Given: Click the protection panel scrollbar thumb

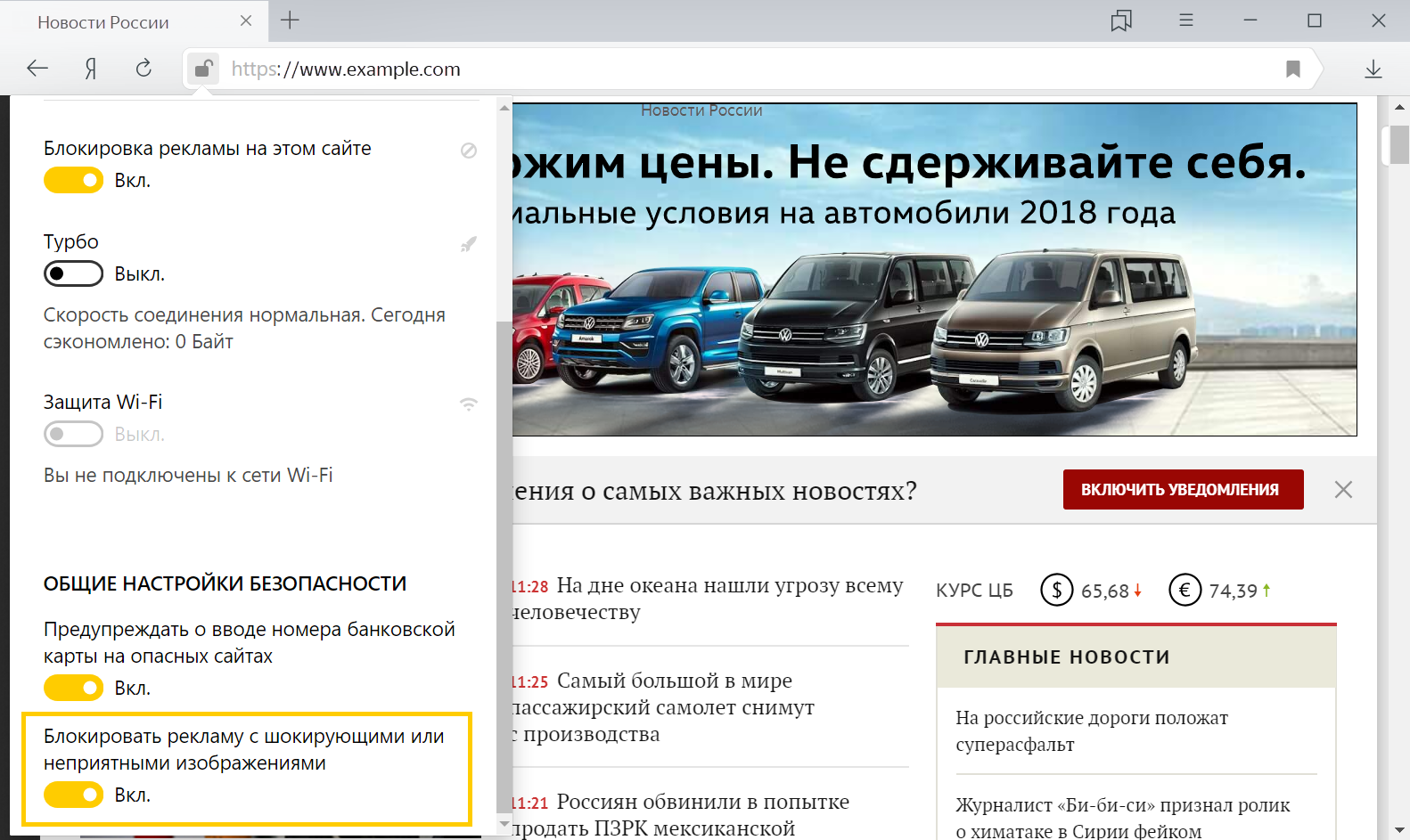Looking at the screenshot, I should 504,567.
